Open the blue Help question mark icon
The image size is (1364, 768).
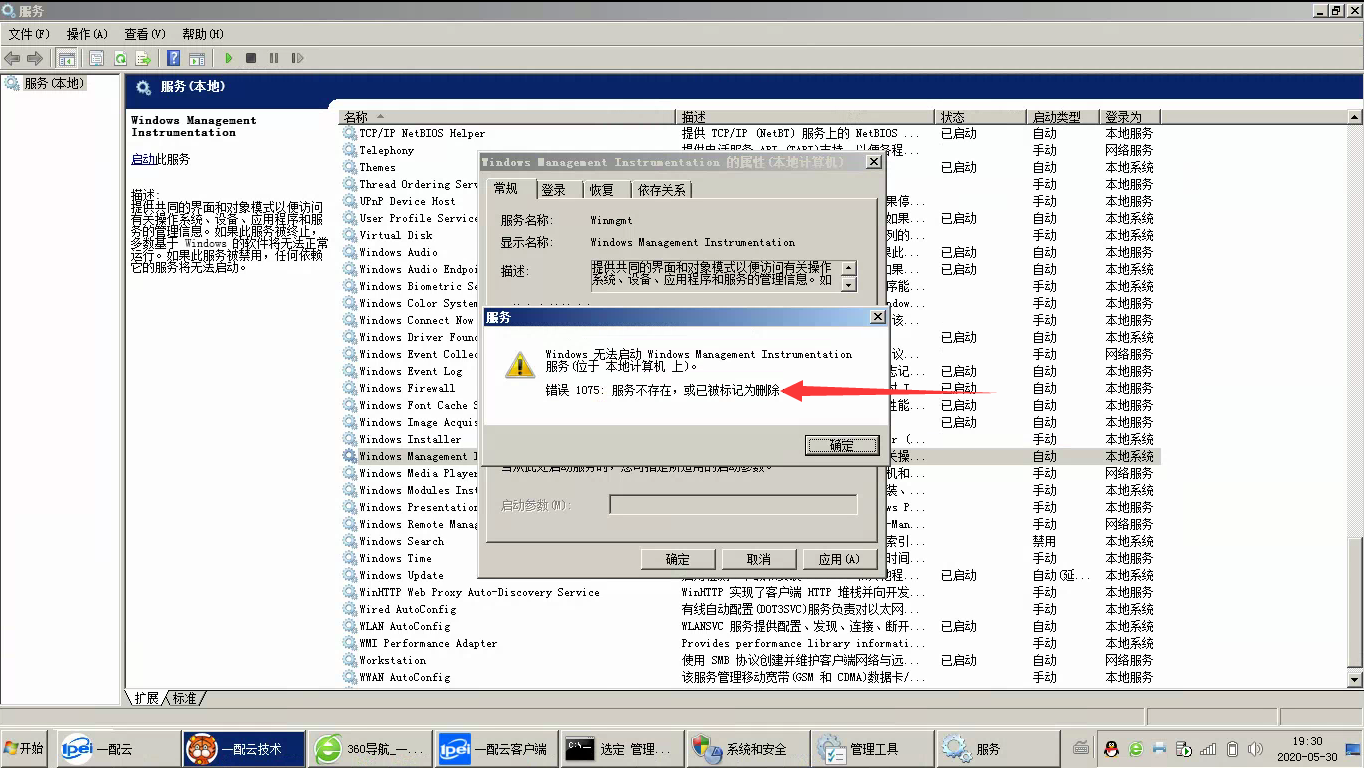point(174,59)
